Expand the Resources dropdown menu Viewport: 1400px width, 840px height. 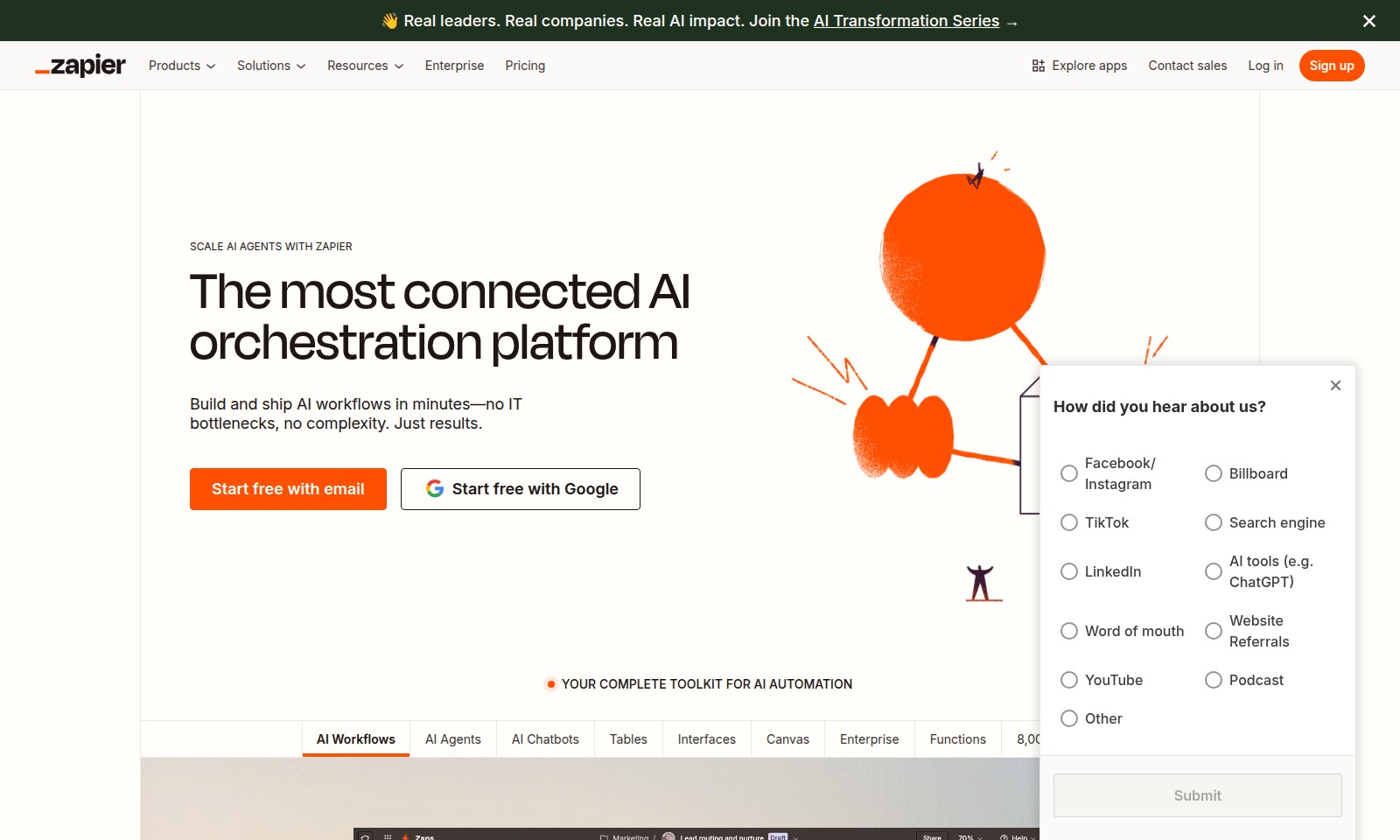365,66
